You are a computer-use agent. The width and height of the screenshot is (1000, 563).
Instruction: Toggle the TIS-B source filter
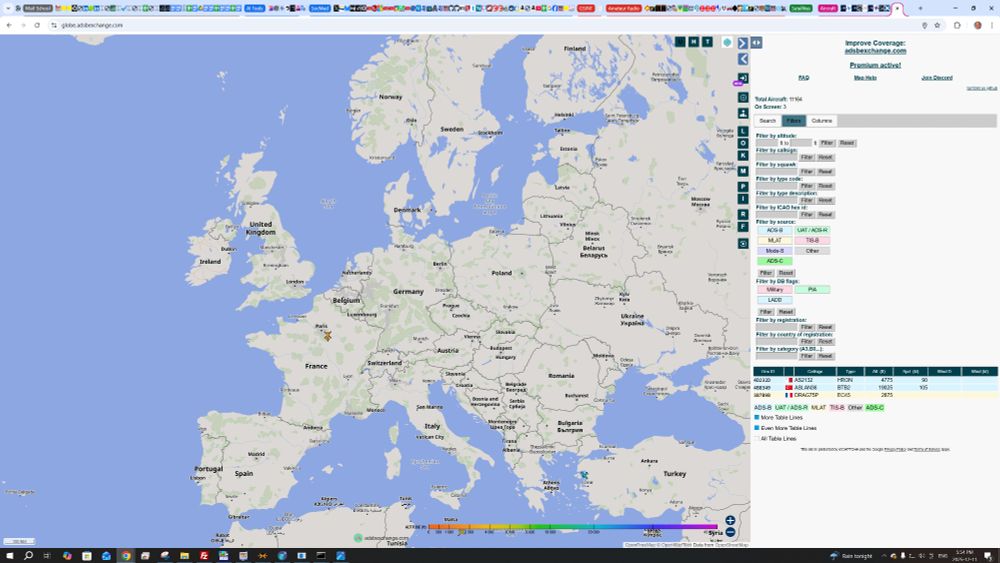point(812,240)
